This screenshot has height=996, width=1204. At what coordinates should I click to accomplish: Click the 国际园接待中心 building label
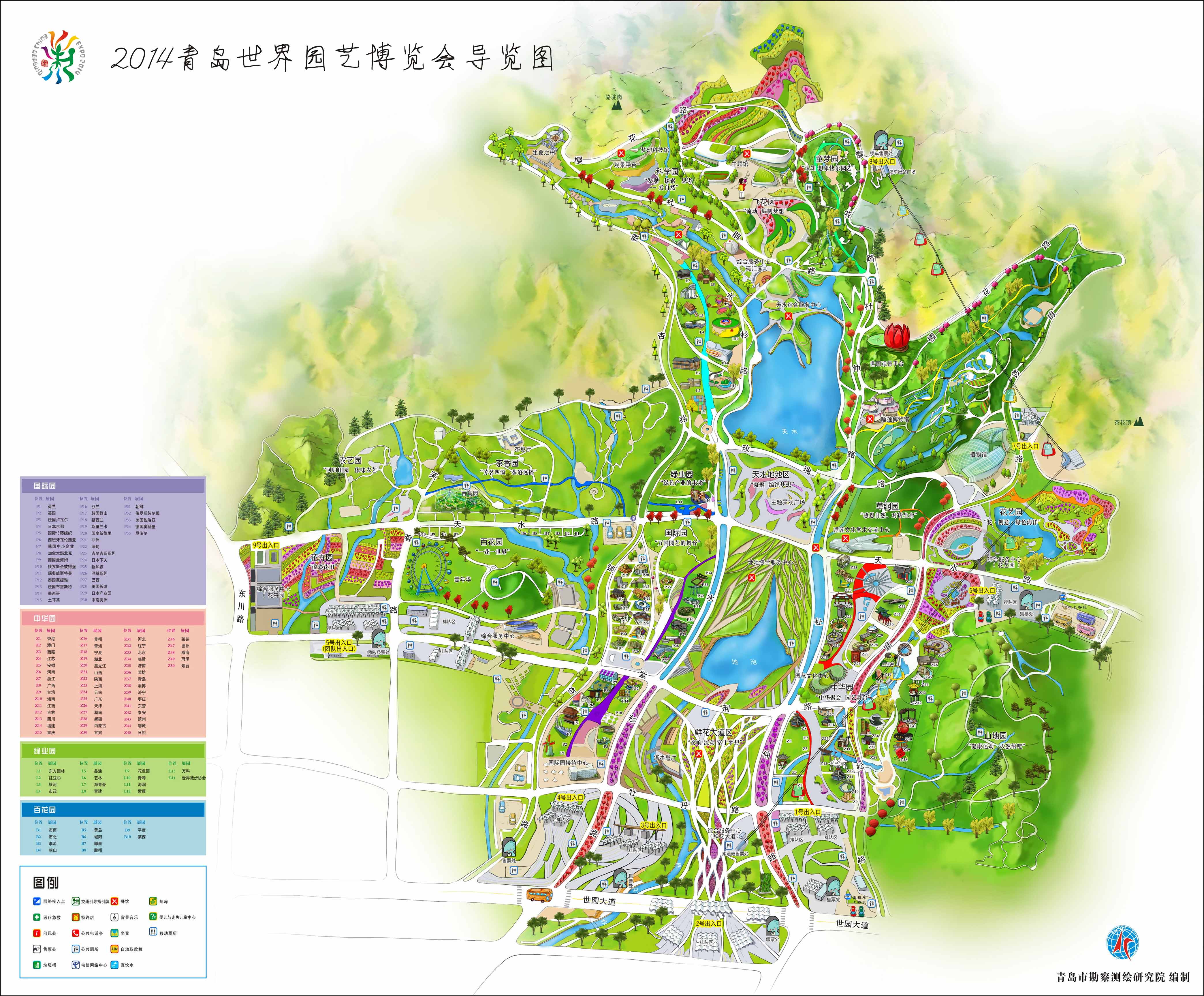tap(568, 763)
